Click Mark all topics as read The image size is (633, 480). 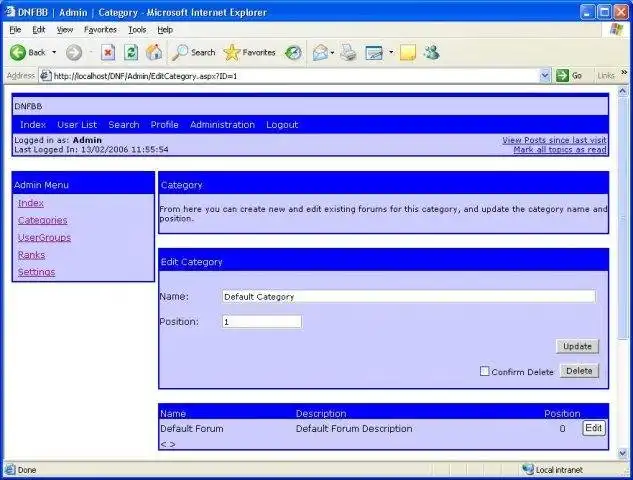(x=560, y=150)
